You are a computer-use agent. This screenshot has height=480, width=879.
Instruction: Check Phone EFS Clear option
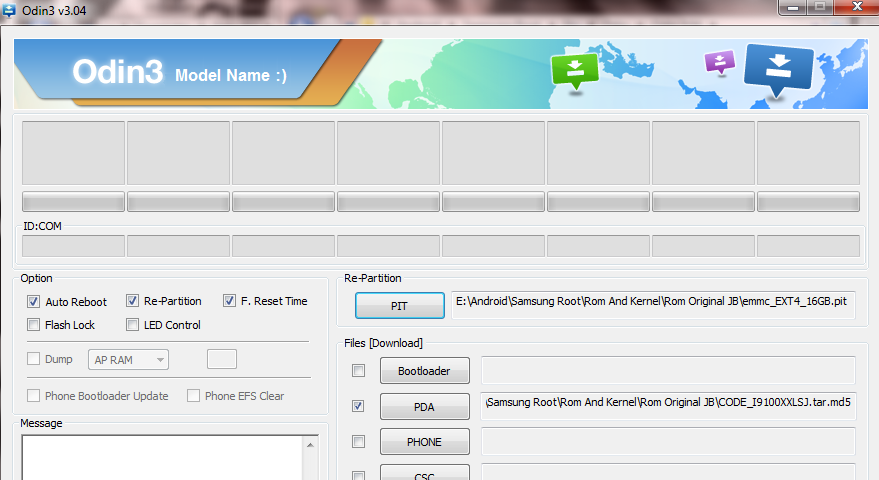click(193, 396)
